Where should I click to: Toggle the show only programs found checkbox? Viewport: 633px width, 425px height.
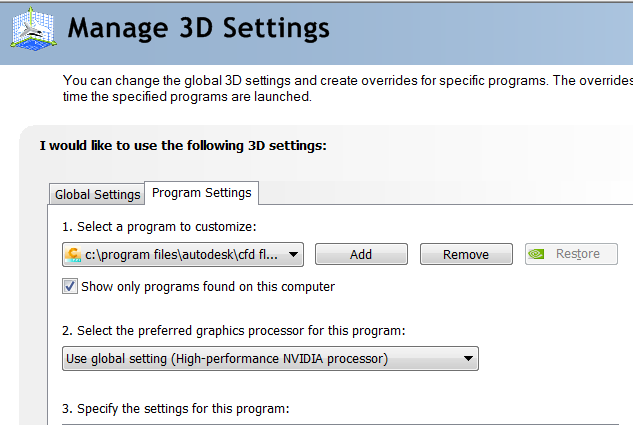(x=70, y=287)
